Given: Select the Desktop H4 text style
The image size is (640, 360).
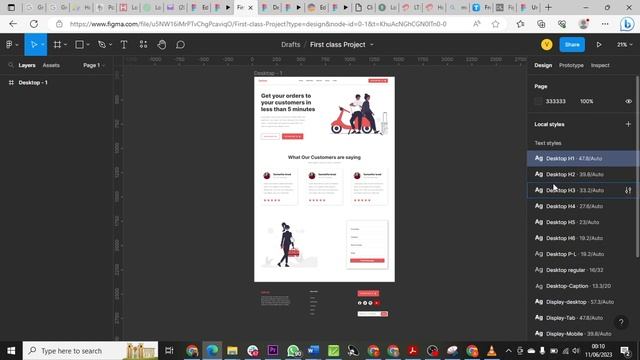Looking at the screenshot, I should point(582,206).
